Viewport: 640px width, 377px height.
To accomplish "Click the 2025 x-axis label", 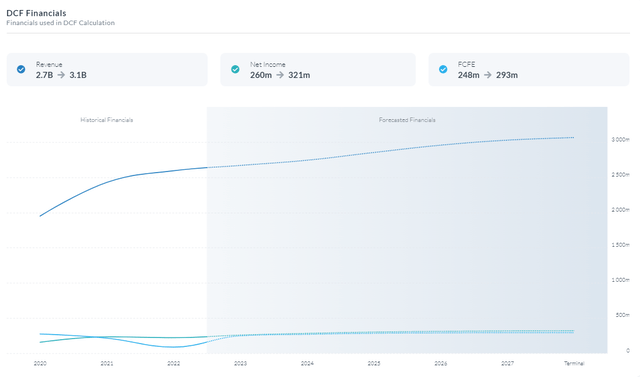I will (374, 364).
